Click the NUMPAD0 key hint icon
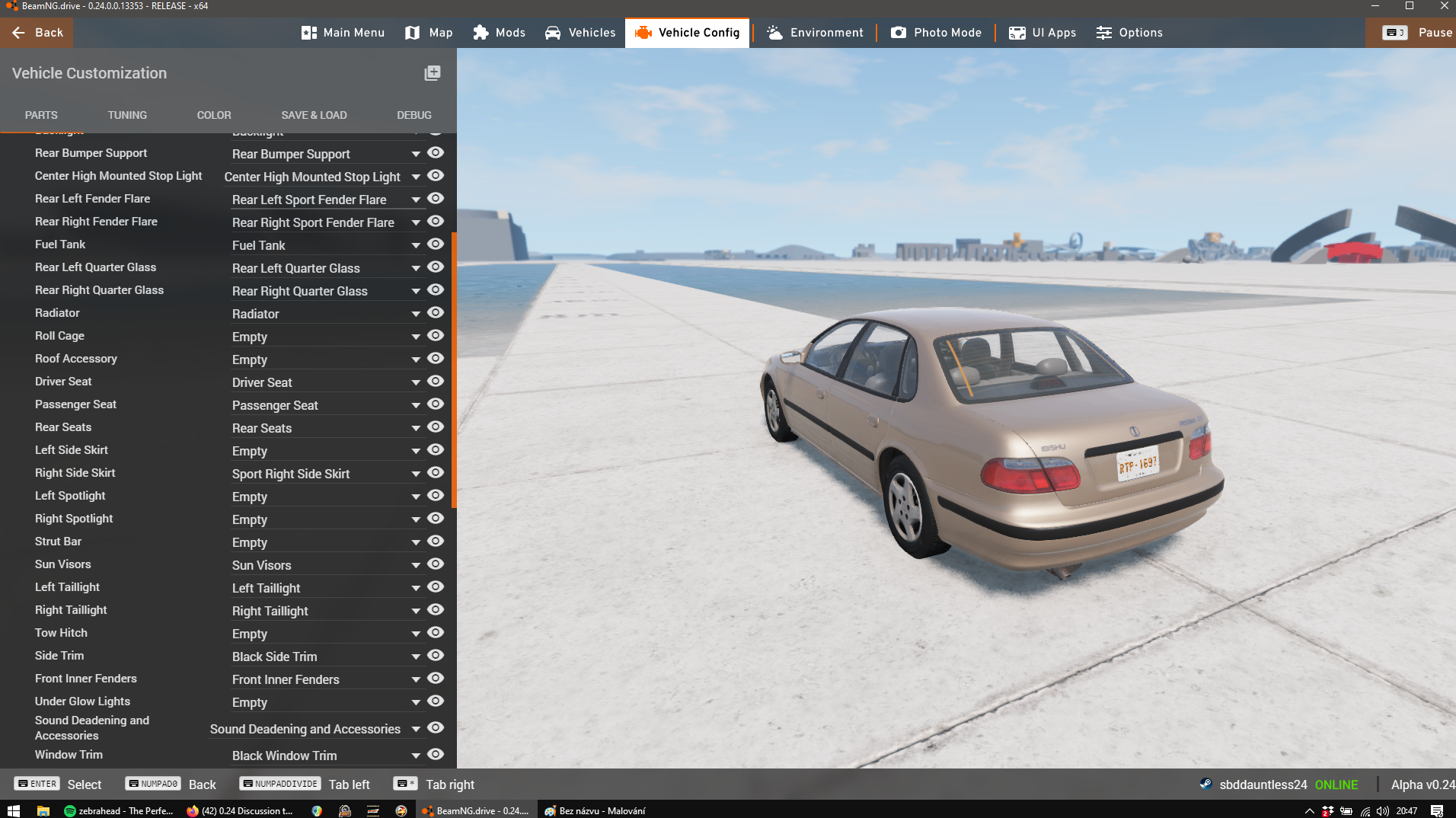The height and width of the screenshot is (818, 1456). click(153, 784)
